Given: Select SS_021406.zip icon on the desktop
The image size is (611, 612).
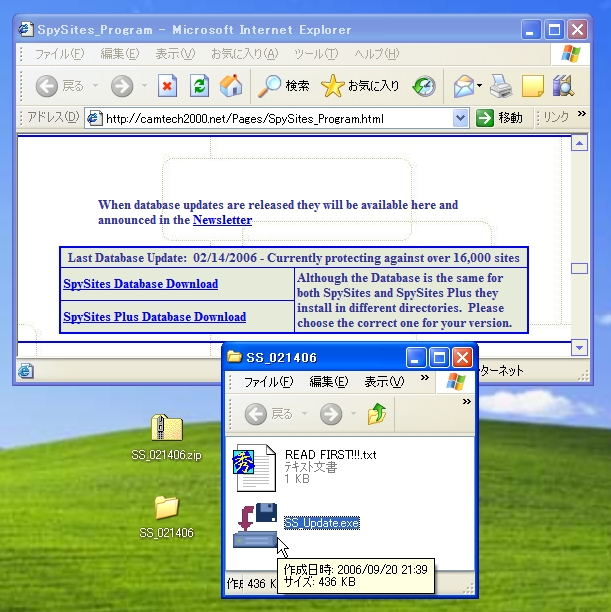Looking at the screenshot, I should [x=167, y=427].
